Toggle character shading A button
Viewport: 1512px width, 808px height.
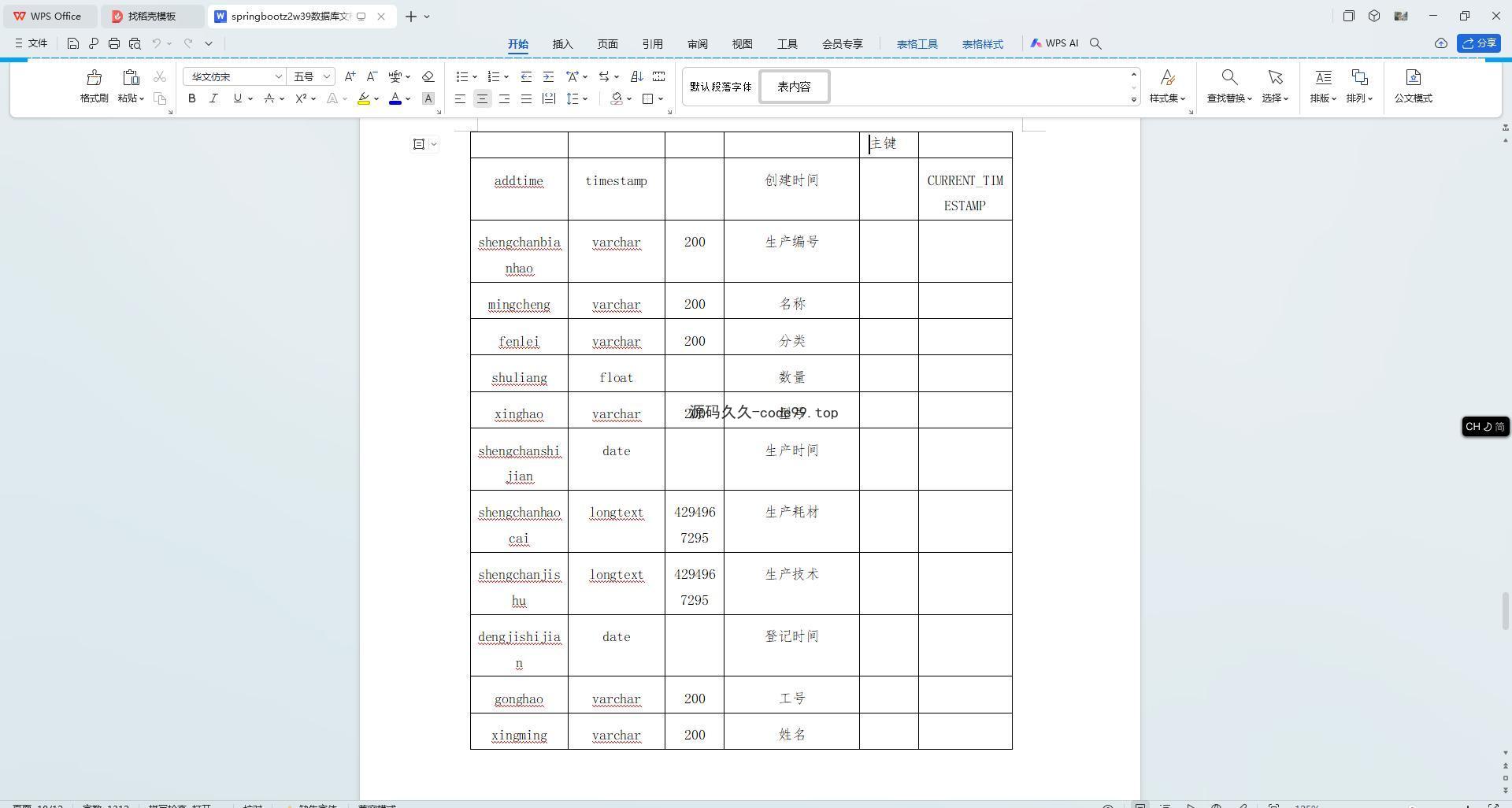coord(428,98)
